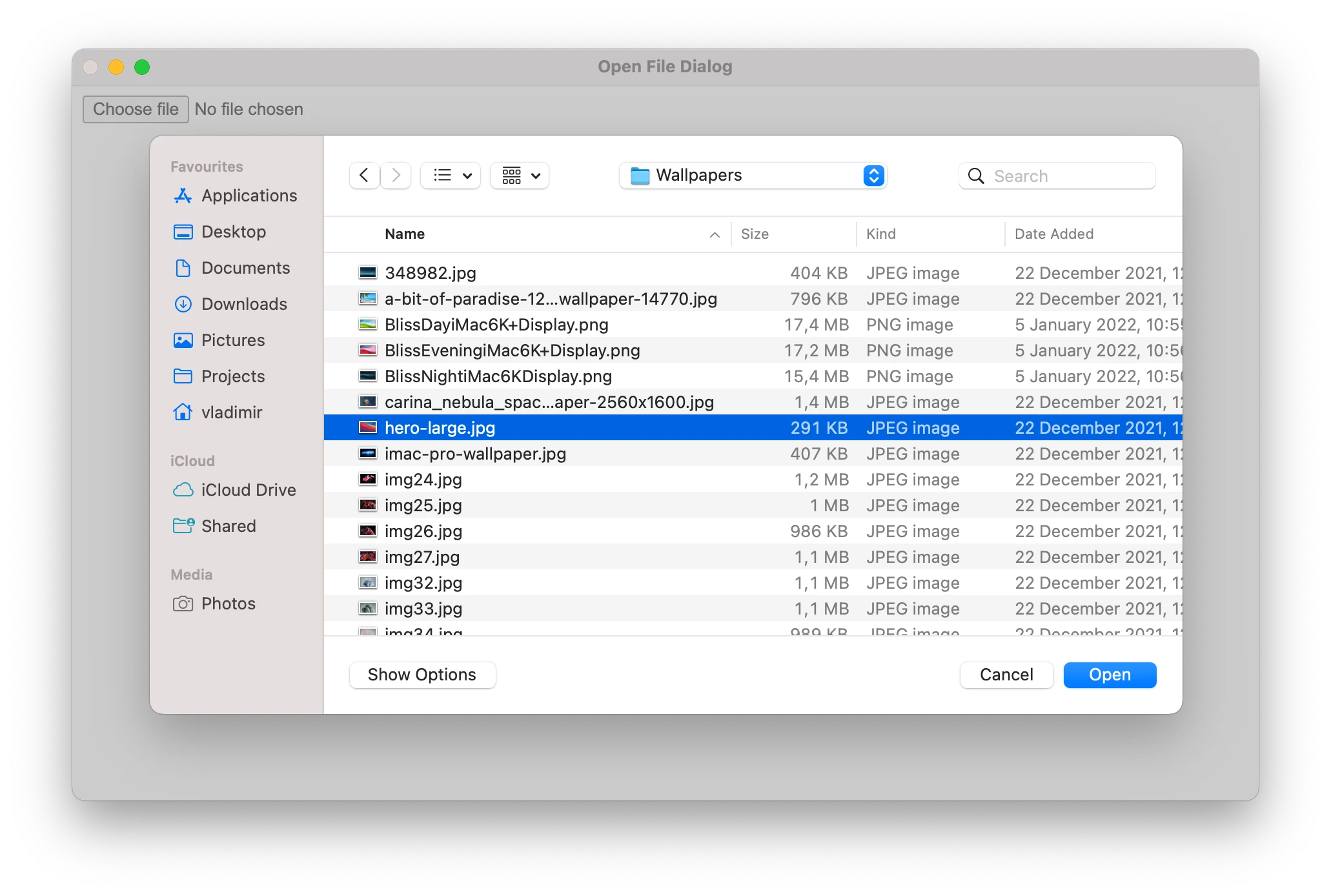Open the Documents folder shortcut
Screen dimensions: 1331x896
(245, 268)
